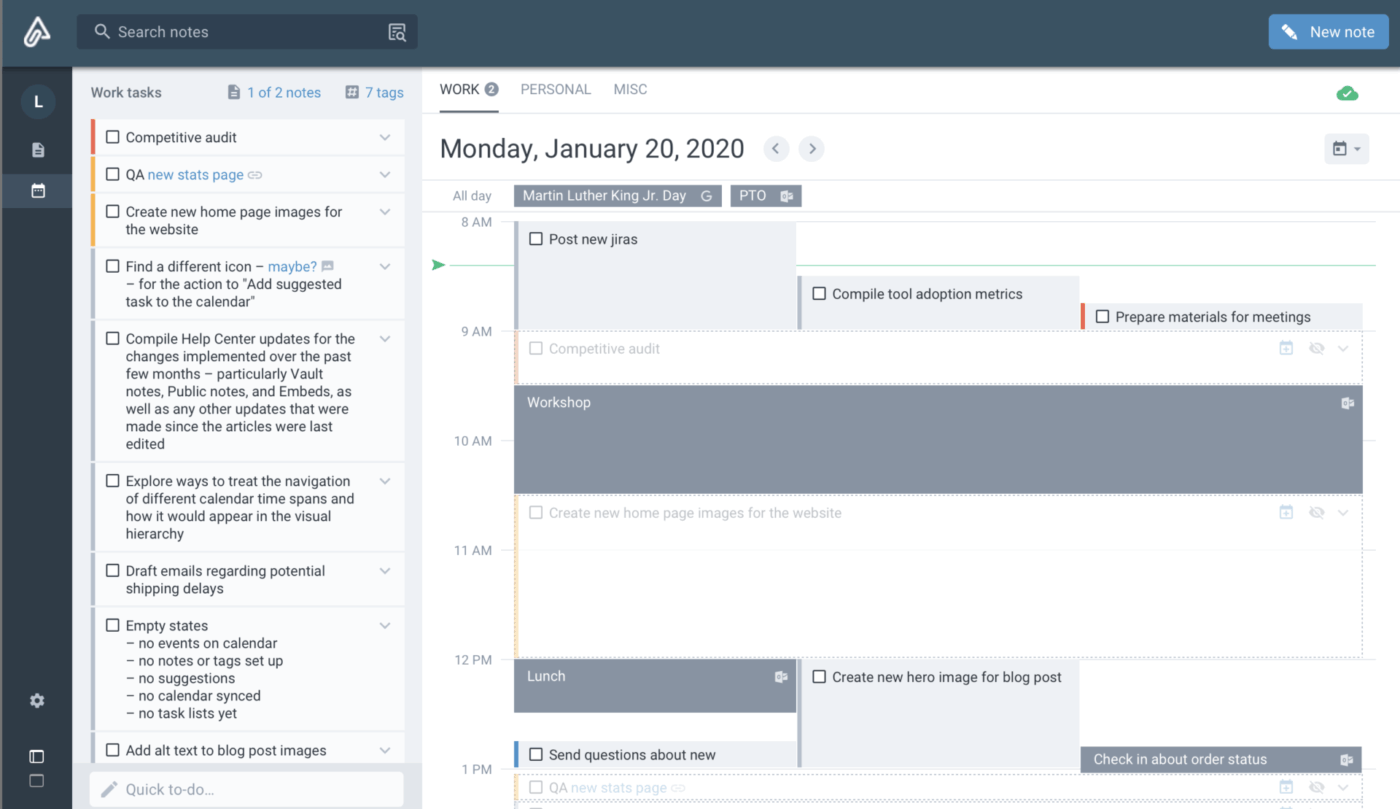This screenshot has height=809, width=1400.
Task: Open the calendar view icon in sidebar
Action: (38, 190)
